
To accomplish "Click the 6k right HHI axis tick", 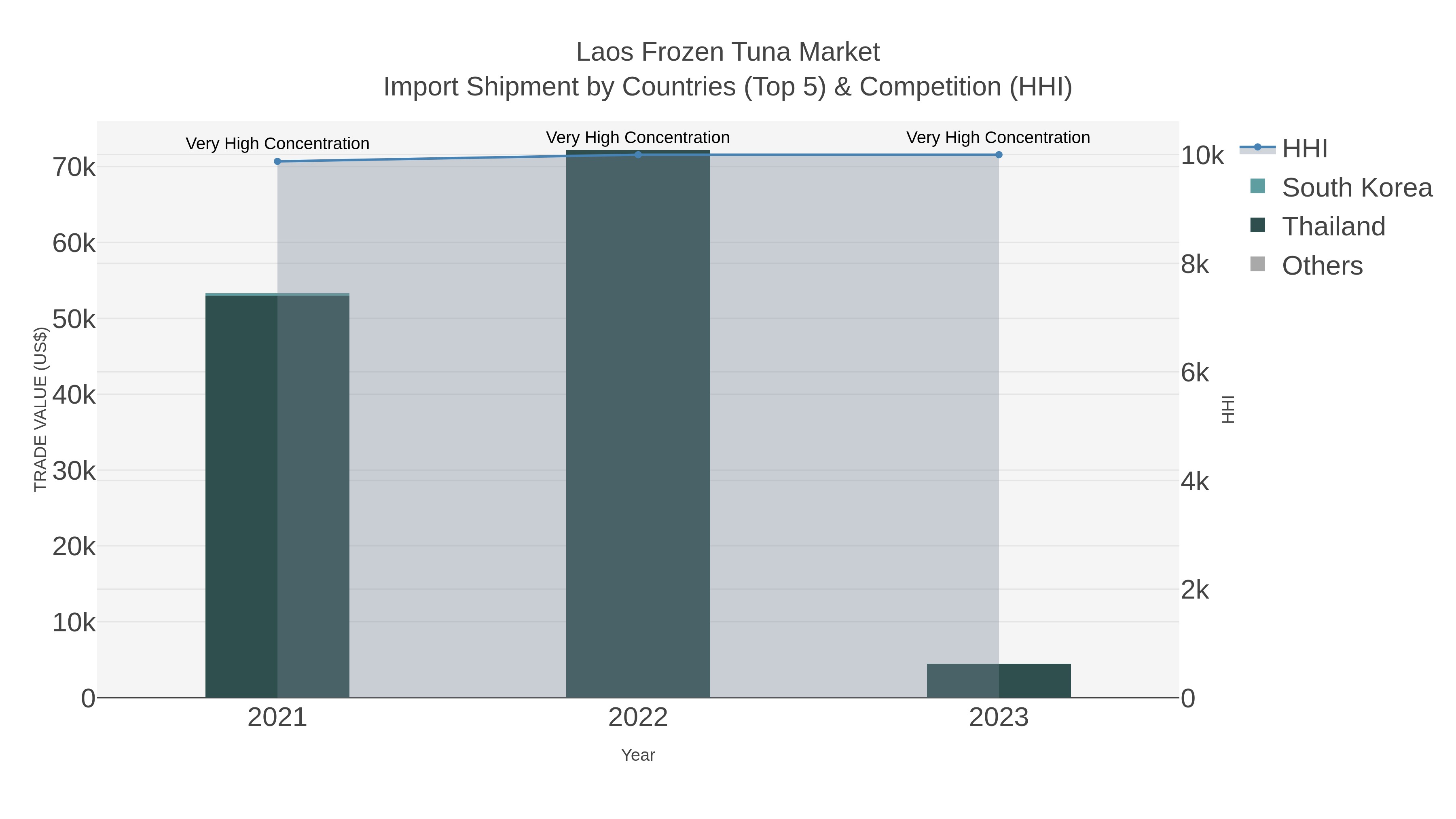I will (1195, 372).
